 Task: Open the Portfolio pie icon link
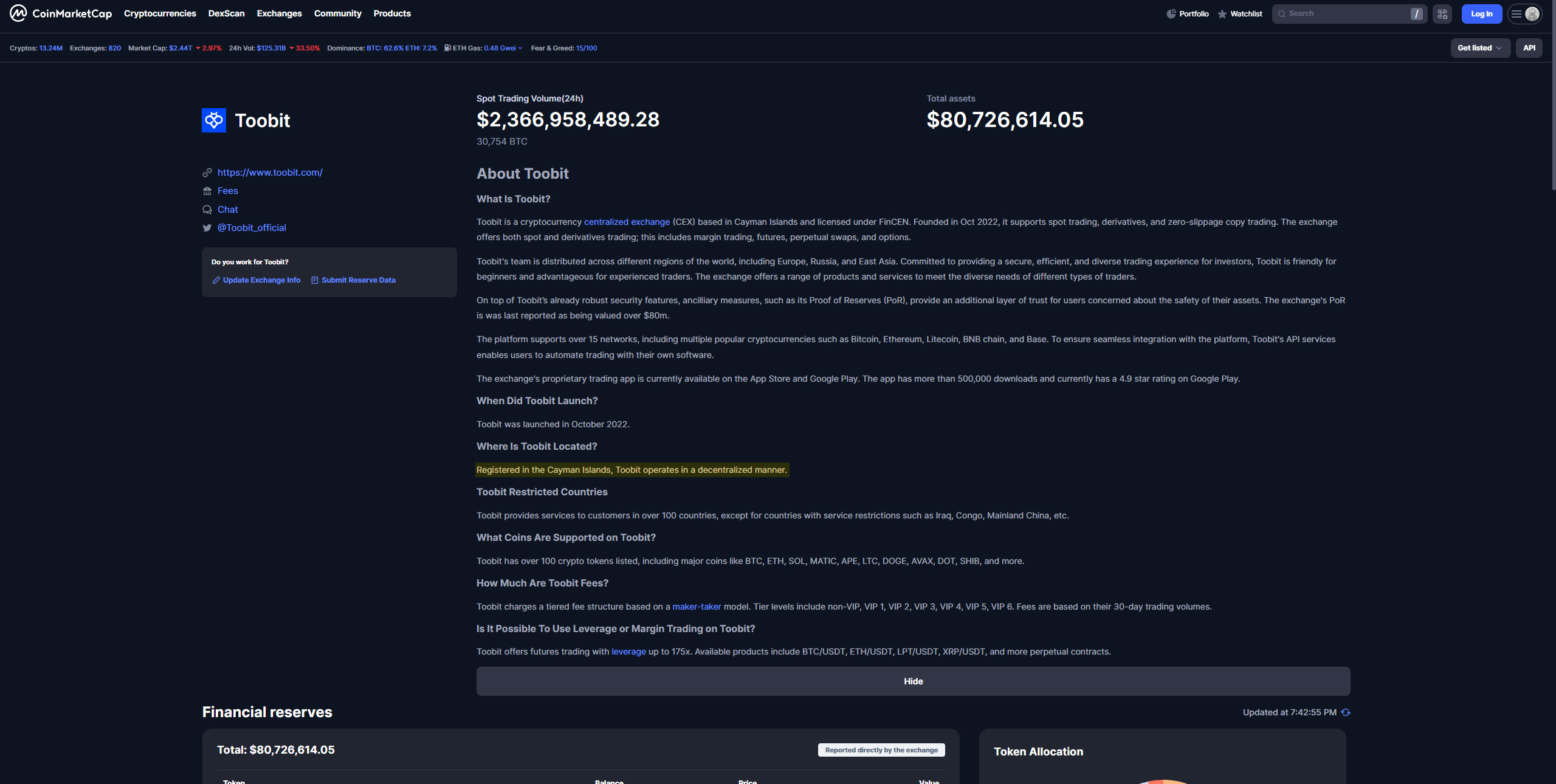pyautogui.click(x=1188, y=14)
